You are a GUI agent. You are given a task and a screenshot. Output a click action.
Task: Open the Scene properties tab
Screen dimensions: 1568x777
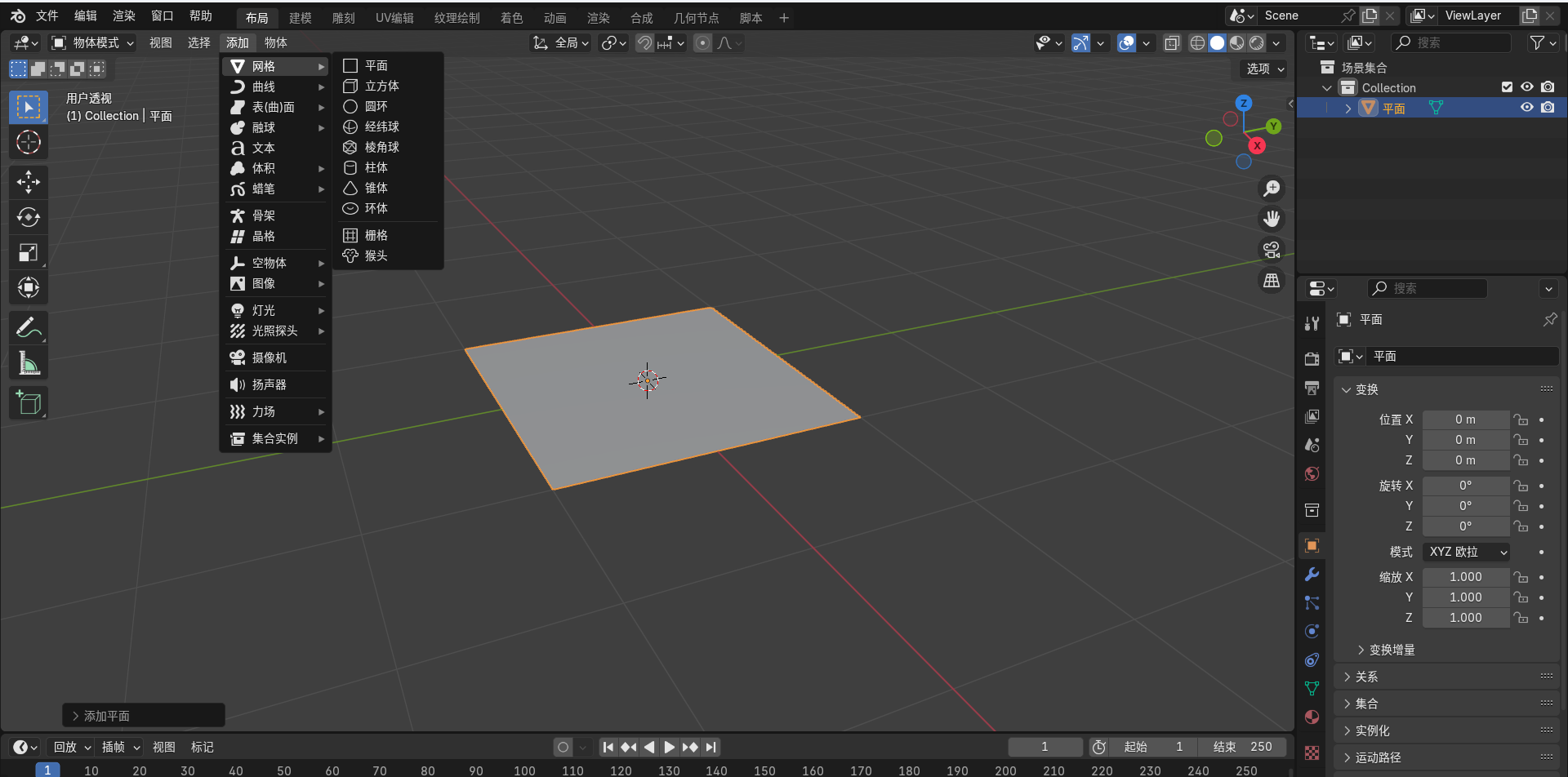(1312, 445)
